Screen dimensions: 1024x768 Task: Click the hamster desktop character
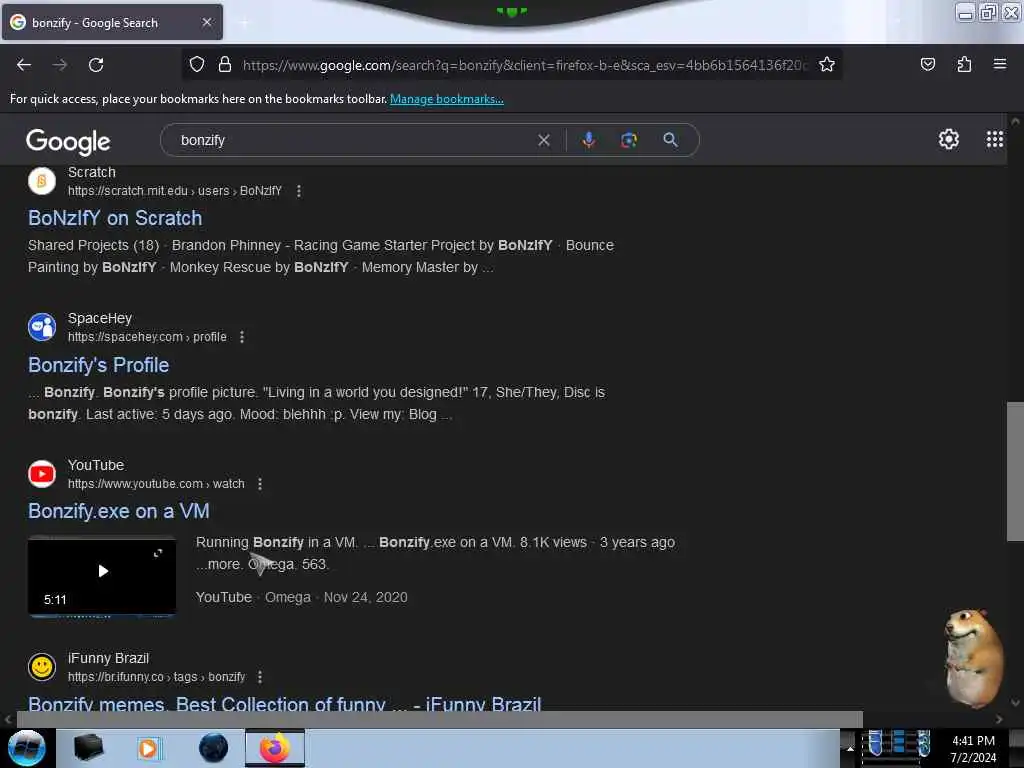point(973,658)
